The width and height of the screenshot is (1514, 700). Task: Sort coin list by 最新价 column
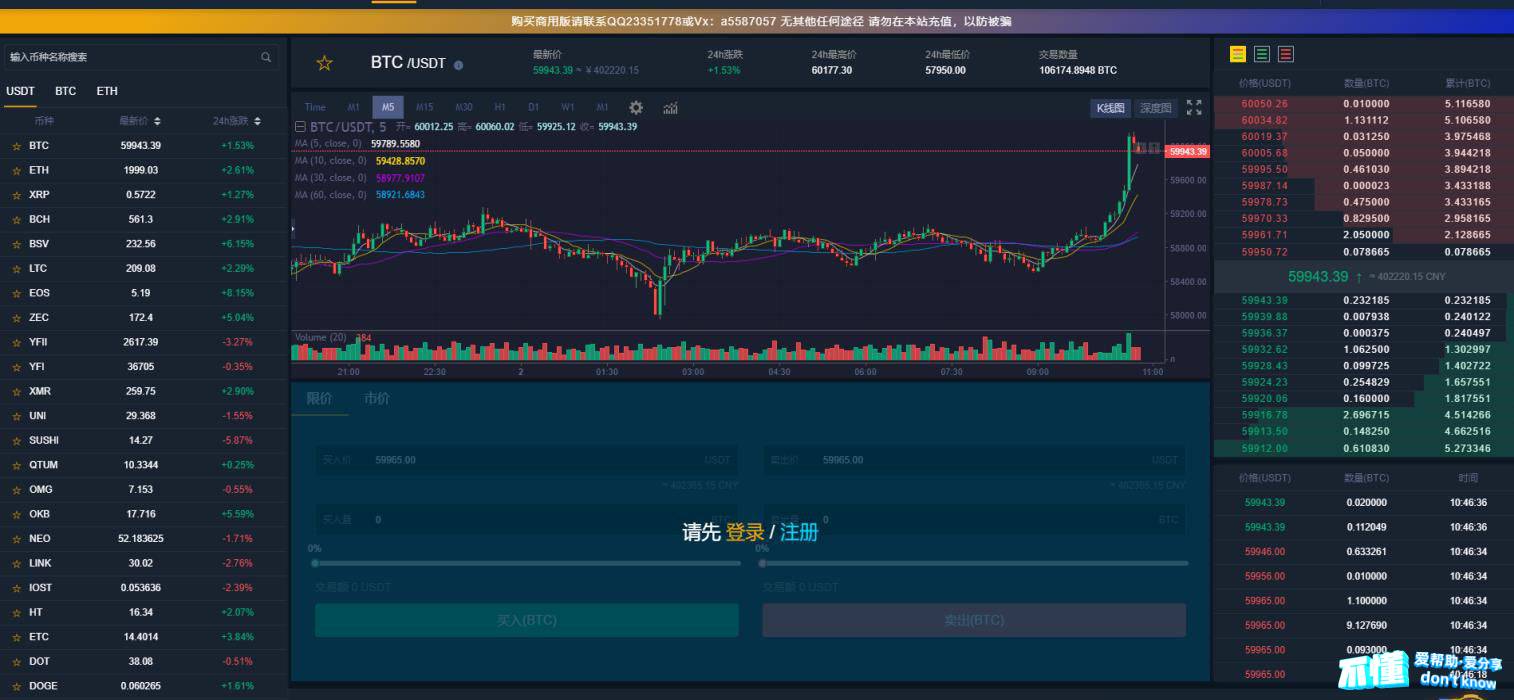pyautogui.click(x=140, y=121)
